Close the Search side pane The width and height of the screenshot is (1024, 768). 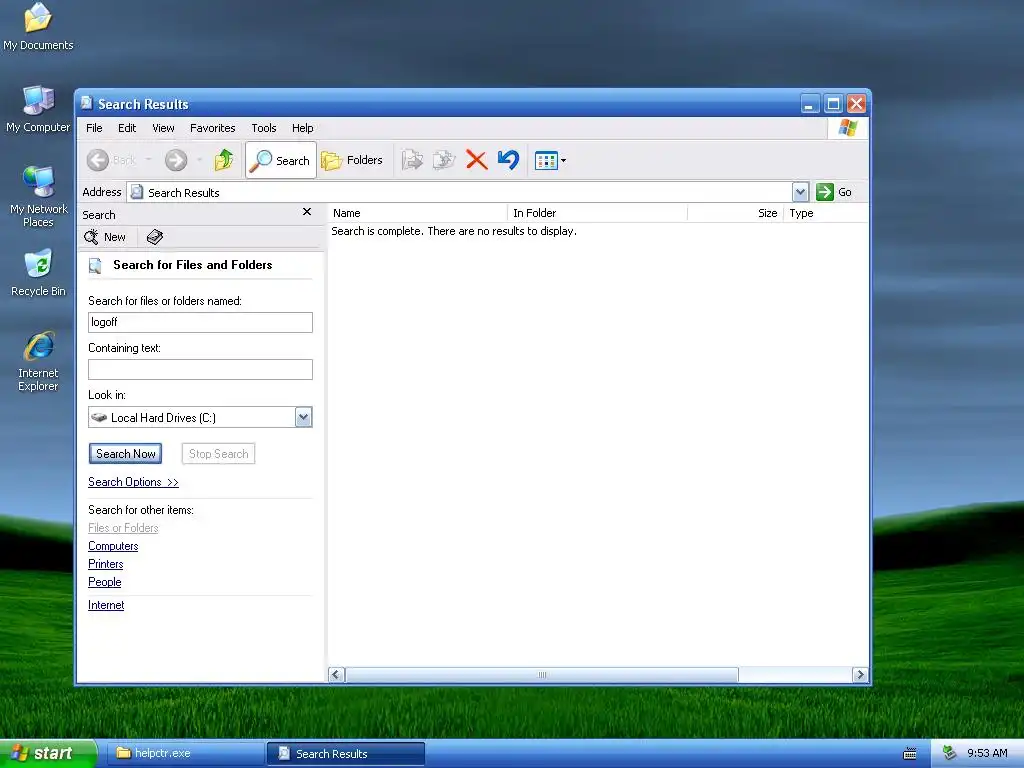pos(307,212)
